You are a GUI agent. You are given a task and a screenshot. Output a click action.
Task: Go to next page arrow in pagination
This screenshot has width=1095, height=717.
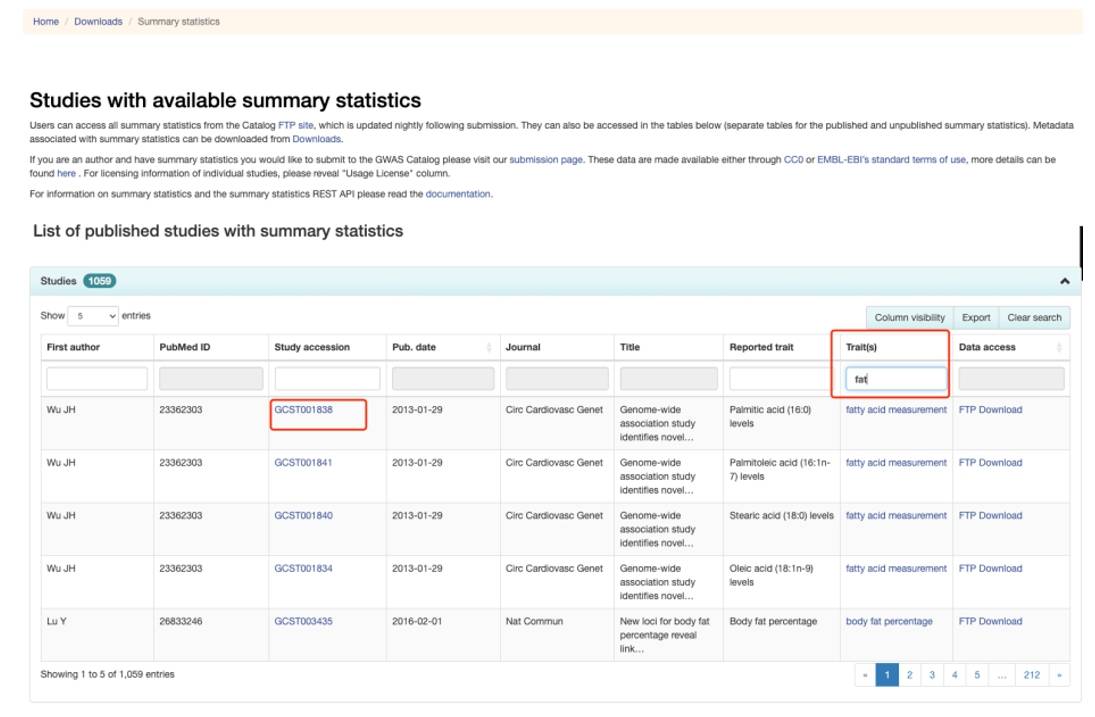pyautogui.click(x=1059, y=675)
